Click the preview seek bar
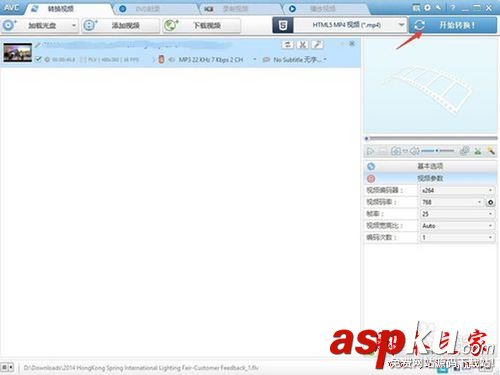 pos(431,138)
